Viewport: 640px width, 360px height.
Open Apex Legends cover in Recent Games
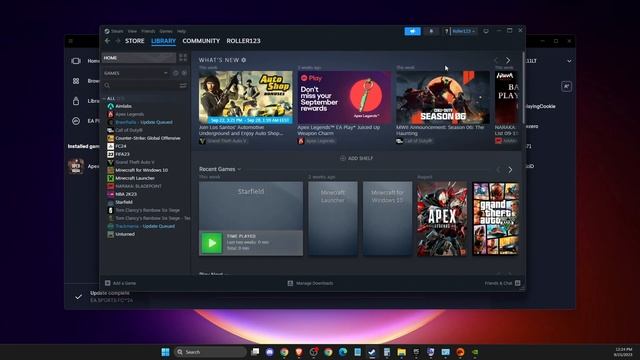pyautogui.click(x=442, y=219)
